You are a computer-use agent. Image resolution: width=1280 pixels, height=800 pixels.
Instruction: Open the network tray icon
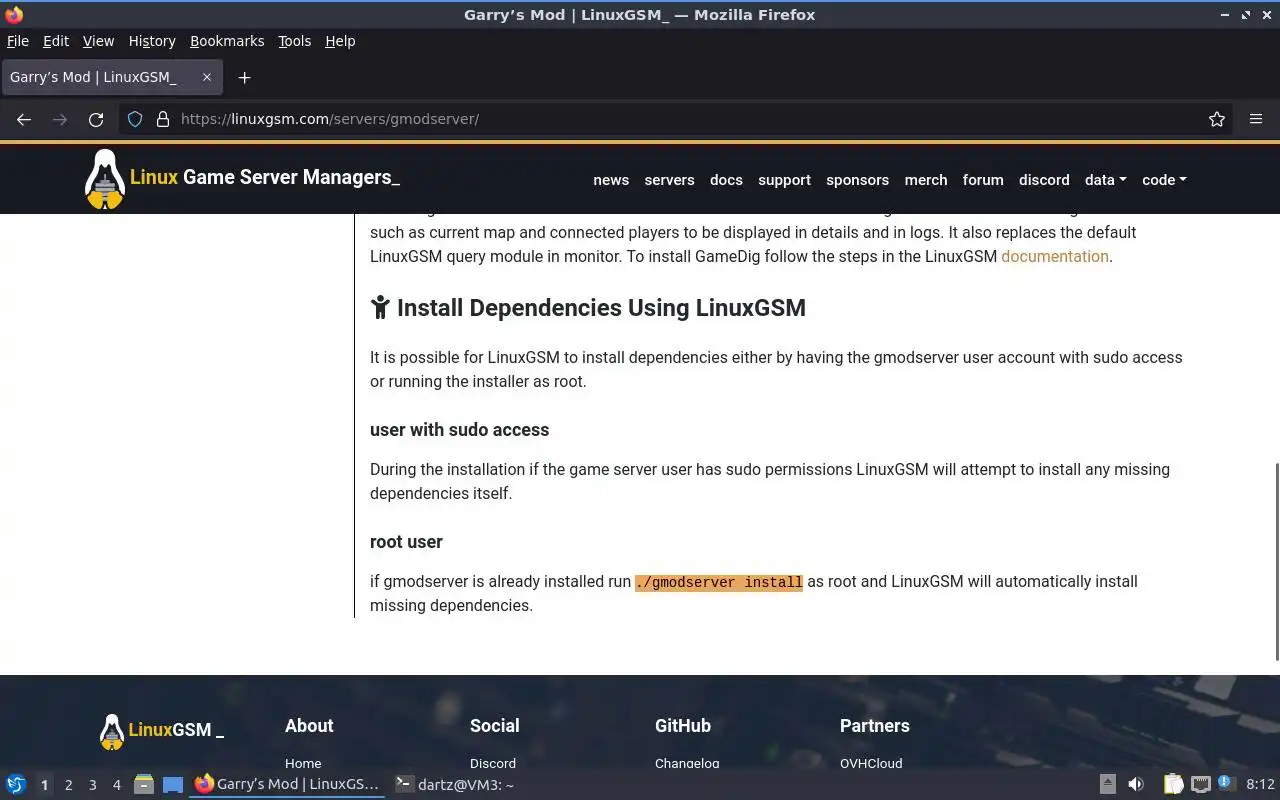[1200, 785]
